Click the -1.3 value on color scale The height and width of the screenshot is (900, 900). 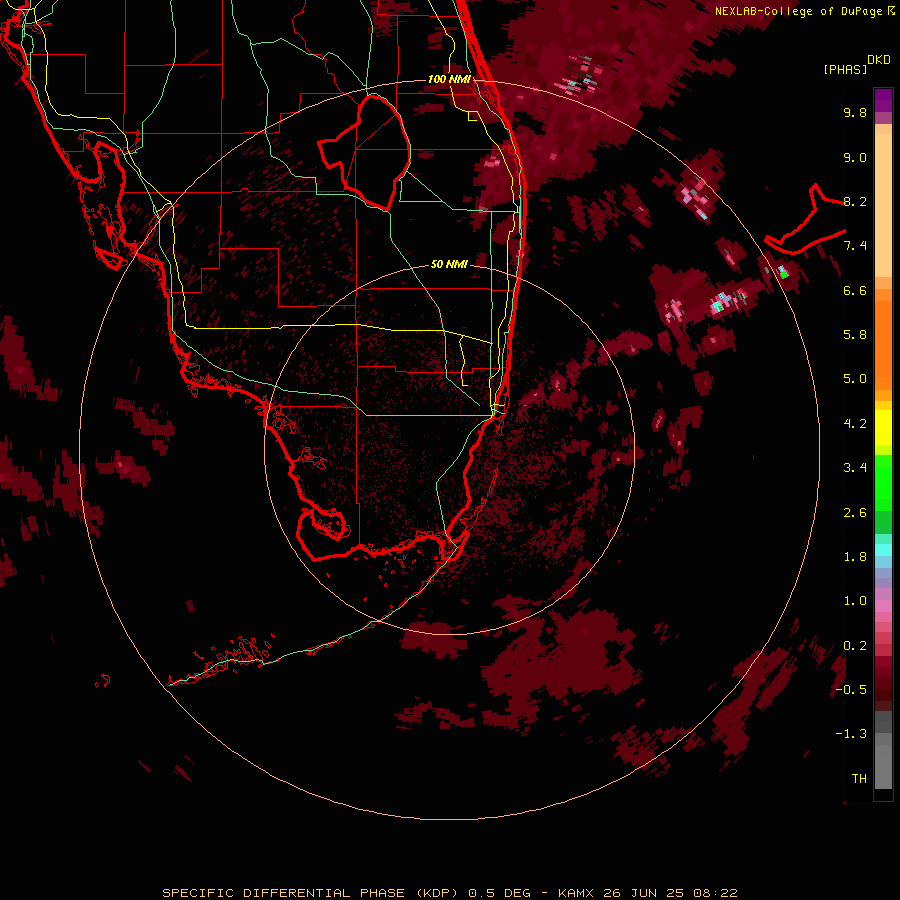[851, 735]
